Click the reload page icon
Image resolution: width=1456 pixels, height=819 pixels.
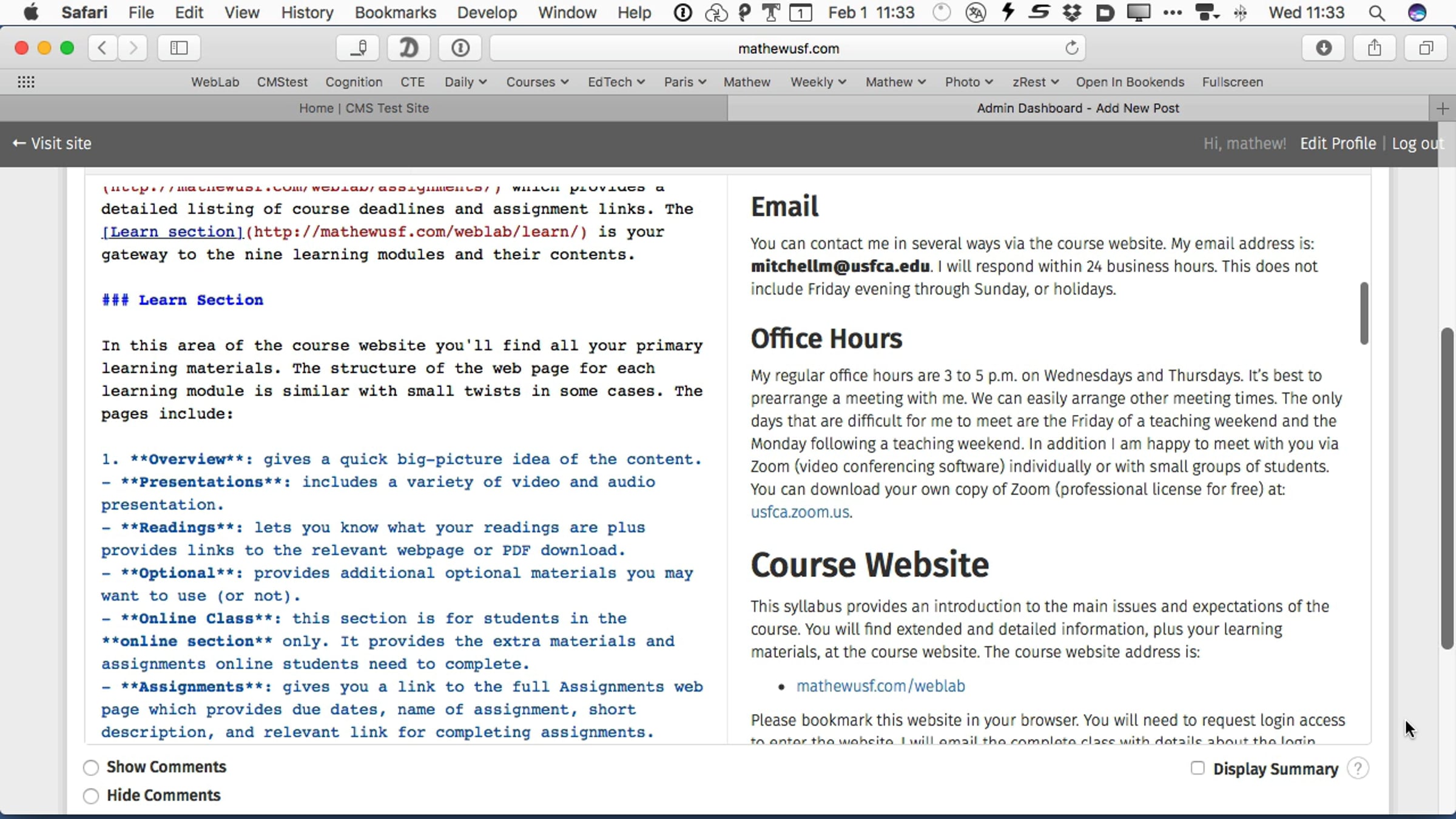click(x=1071, y=48)
